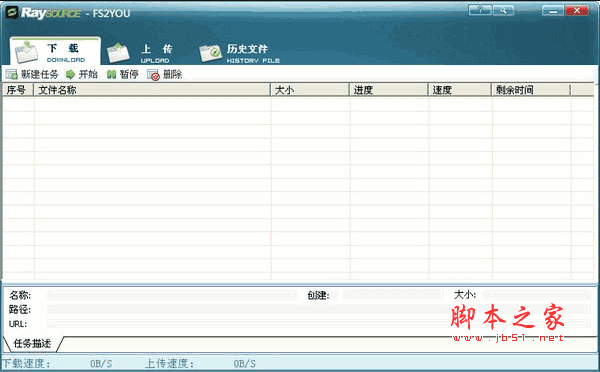Click 下载速度 0B/S status value
This screenshot has height=372, width=600.
tap(101, 363)
